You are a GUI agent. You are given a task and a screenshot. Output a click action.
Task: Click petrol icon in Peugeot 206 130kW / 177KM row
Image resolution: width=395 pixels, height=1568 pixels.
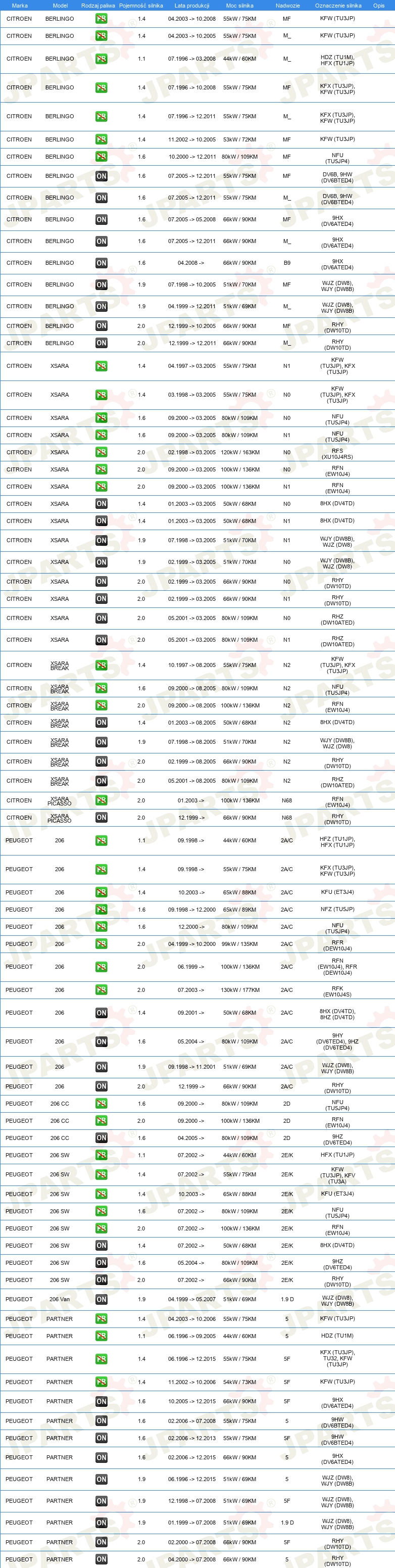point(101,990)
